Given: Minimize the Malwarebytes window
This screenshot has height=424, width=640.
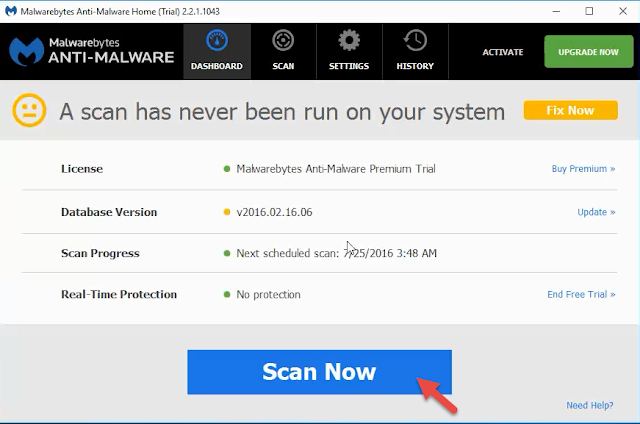Looking at the screenshot, I should tap(556, 11).
